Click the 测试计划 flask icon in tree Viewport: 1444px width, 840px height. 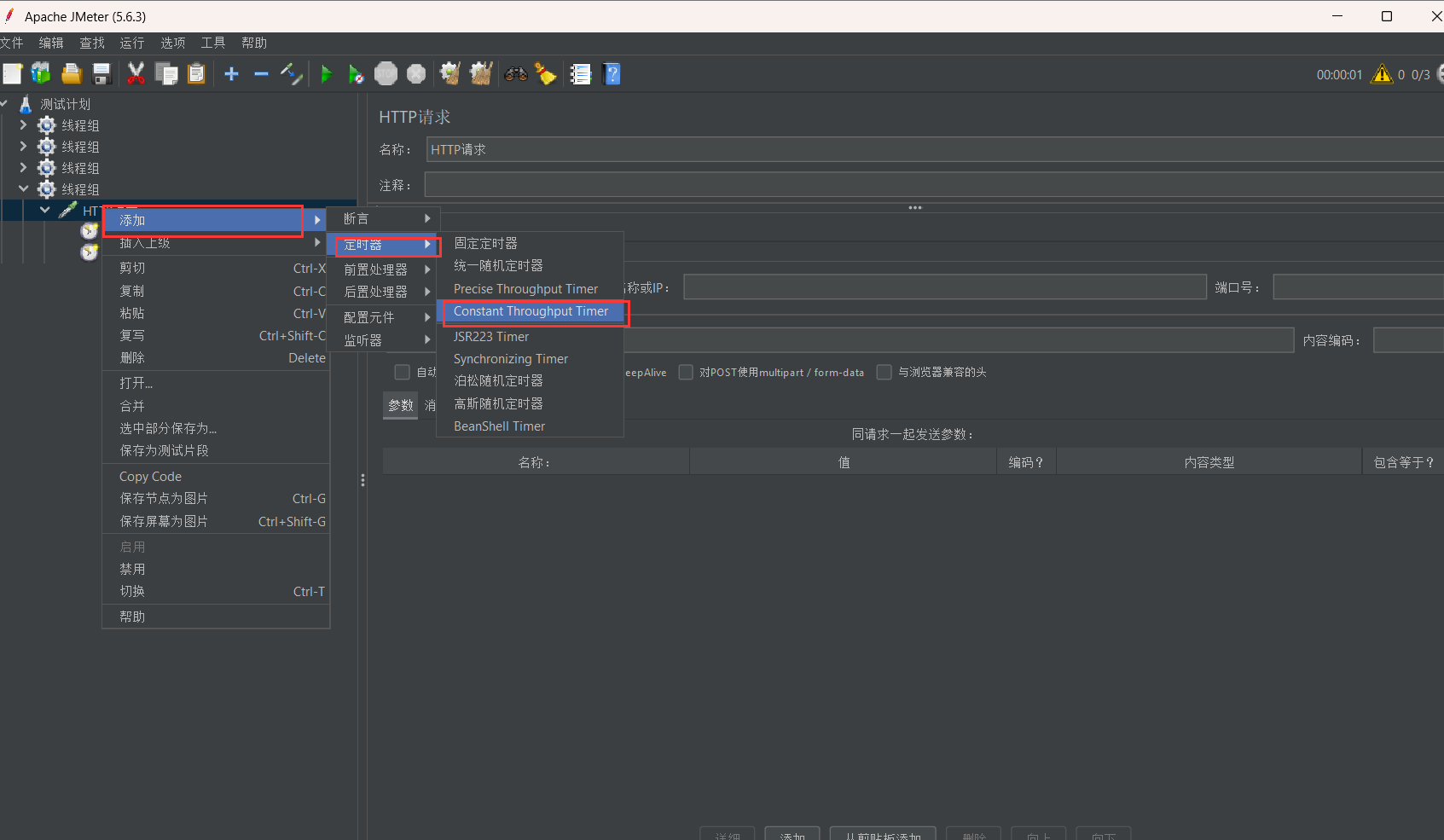(x=26, y=104)
